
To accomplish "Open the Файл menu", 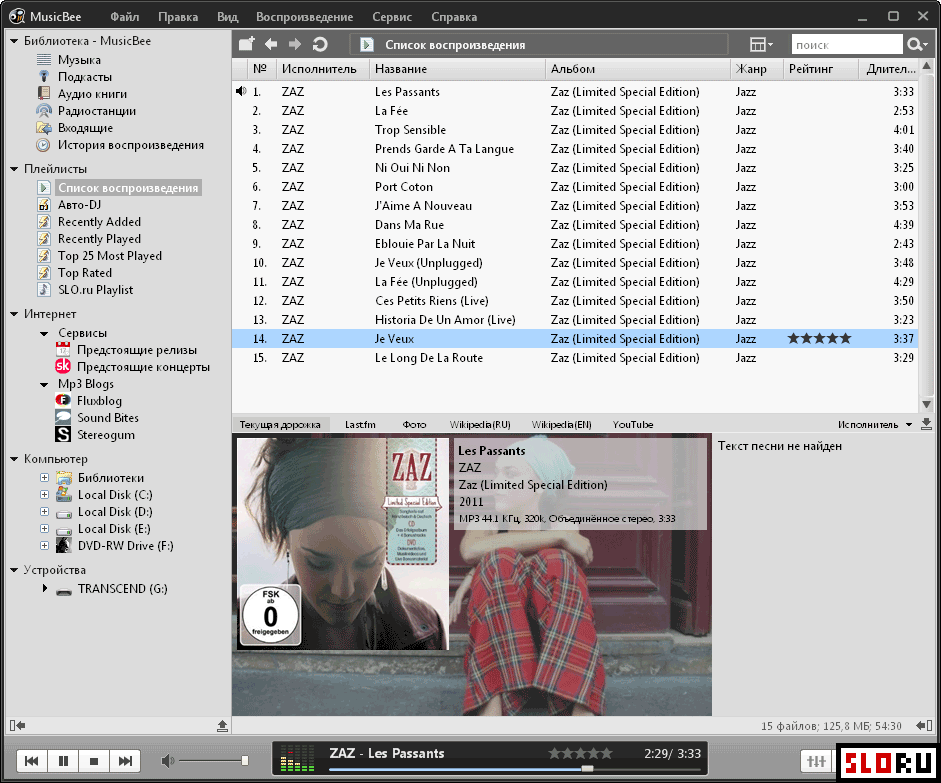I will (x=125, y=17).
